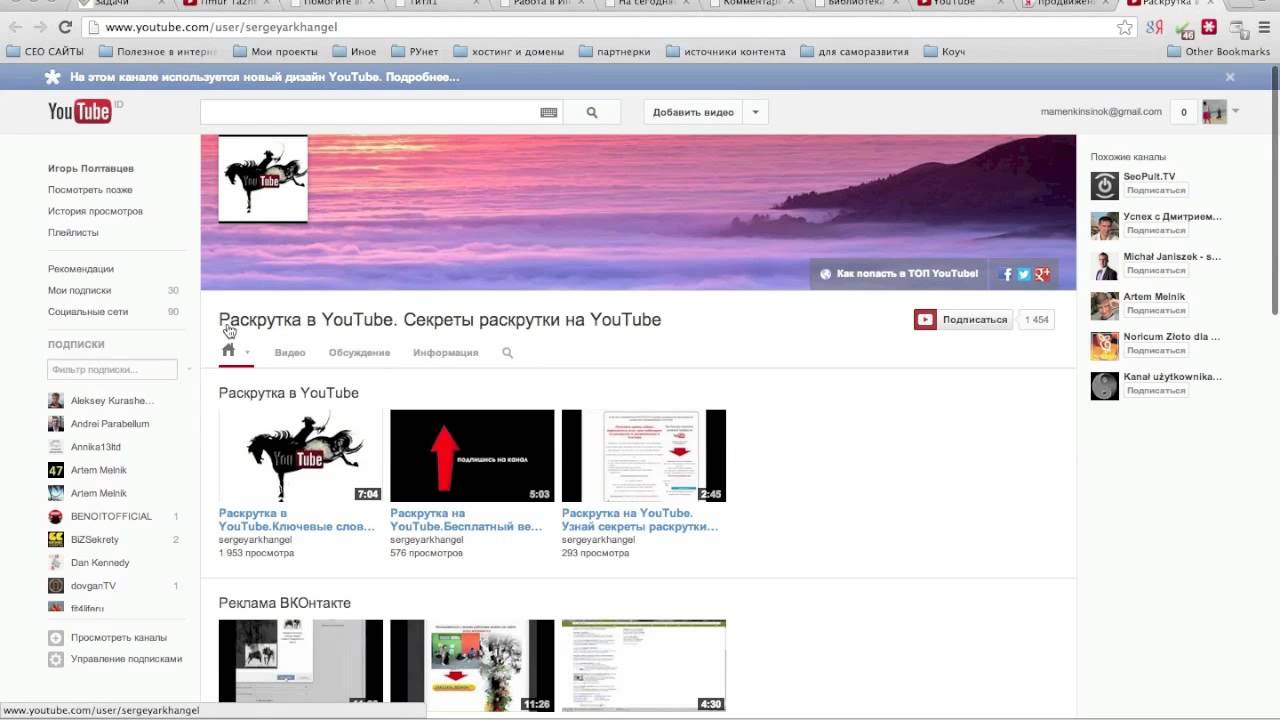Click the Как попасть в ТОП YouTube link
Image resolution: width=1280 pixels, height=720 pixels.
898,273
